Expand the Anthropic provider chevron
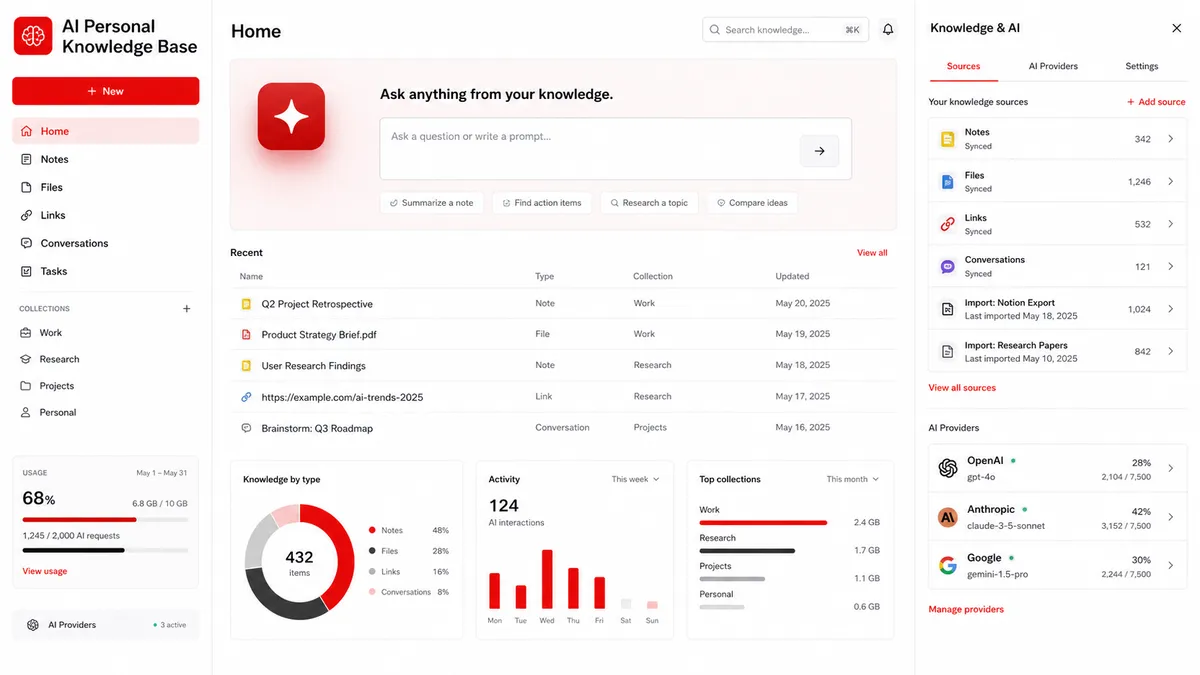The image size is (1200, 675). click(1171, 517)
